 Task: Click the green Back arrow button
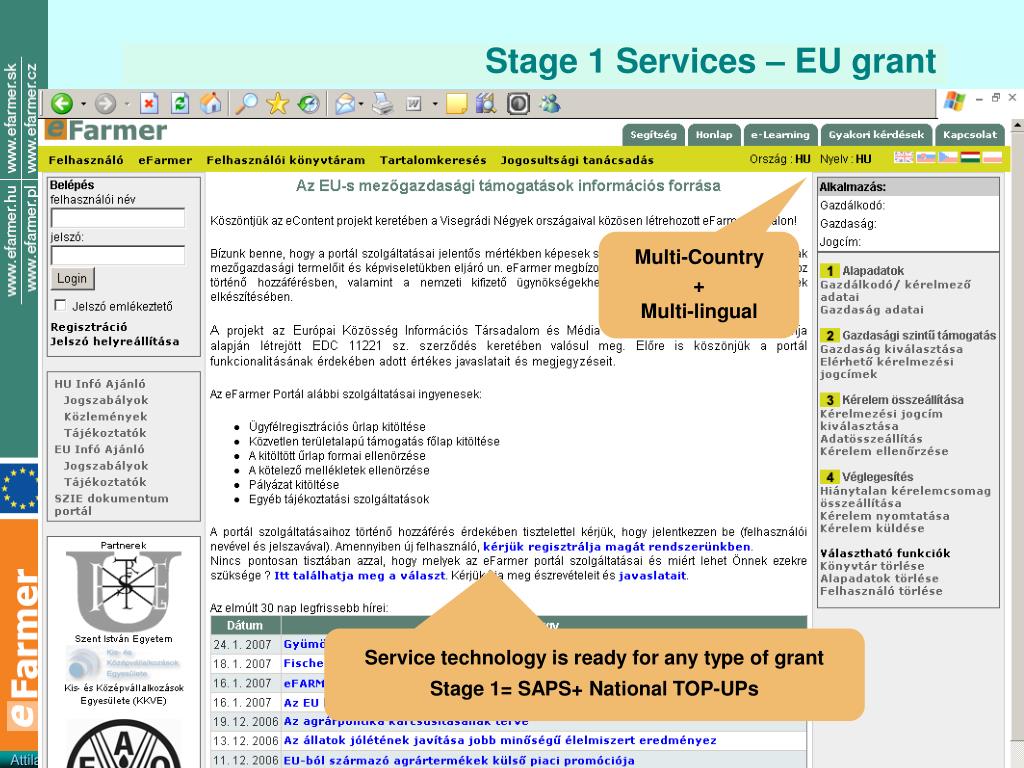pos(62,103)
